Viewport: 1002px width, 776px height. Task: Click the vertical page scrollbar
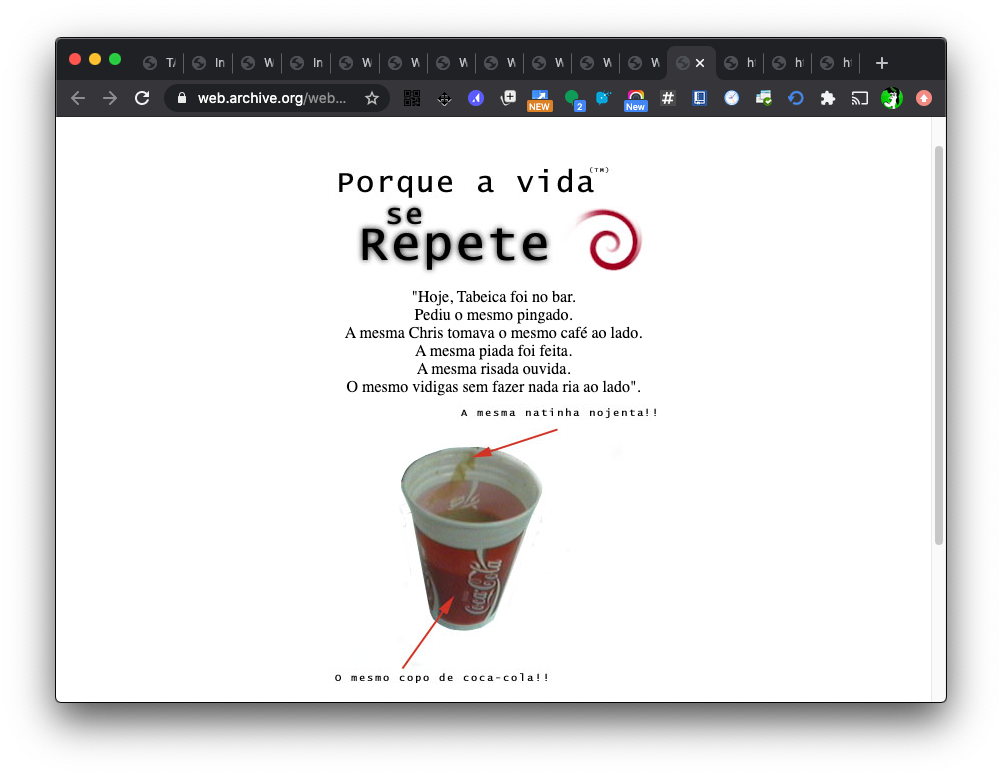click(x=938, y=345)
